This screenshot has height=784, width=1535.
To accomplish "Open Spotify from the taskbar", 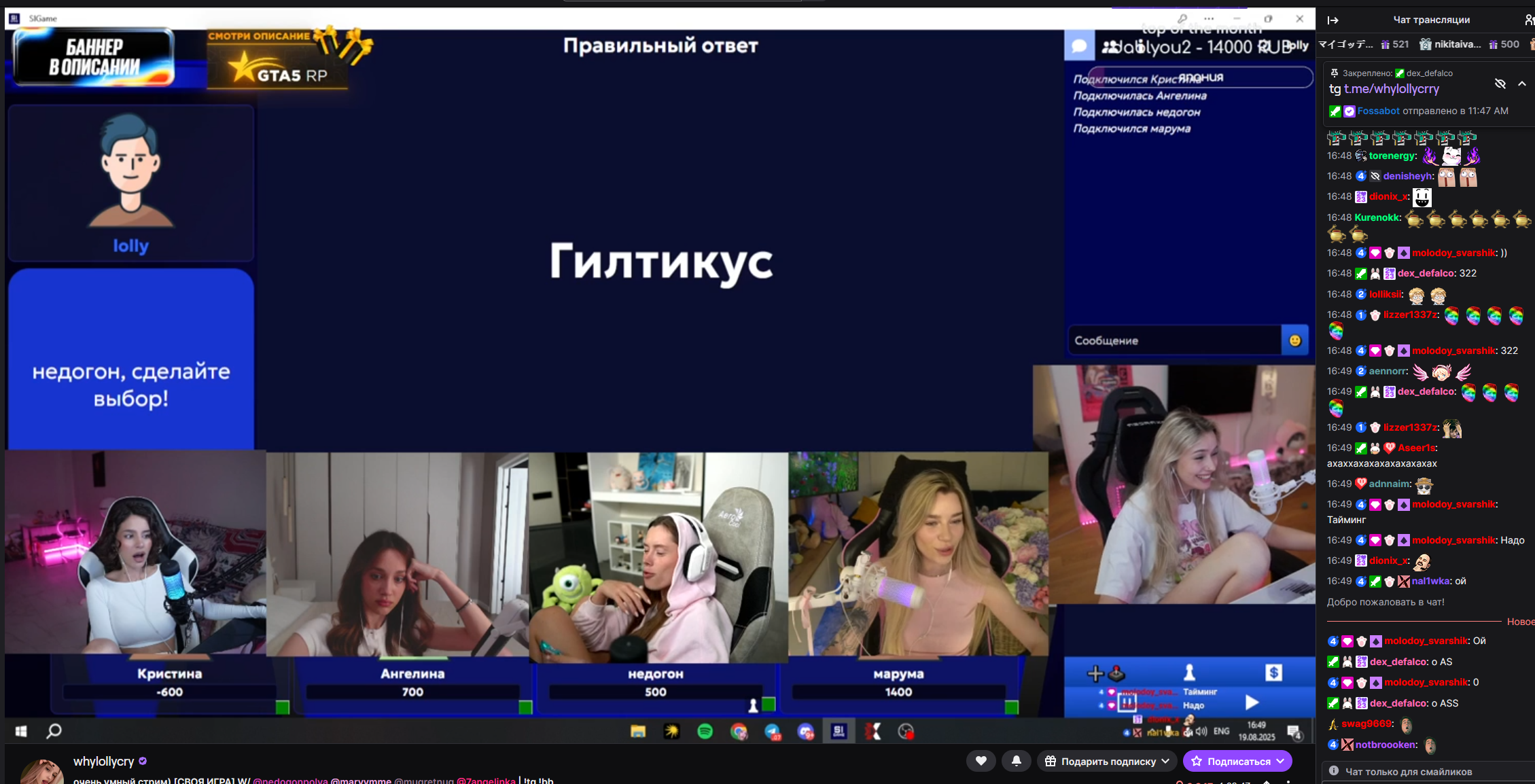I will (x=705, y=732).
